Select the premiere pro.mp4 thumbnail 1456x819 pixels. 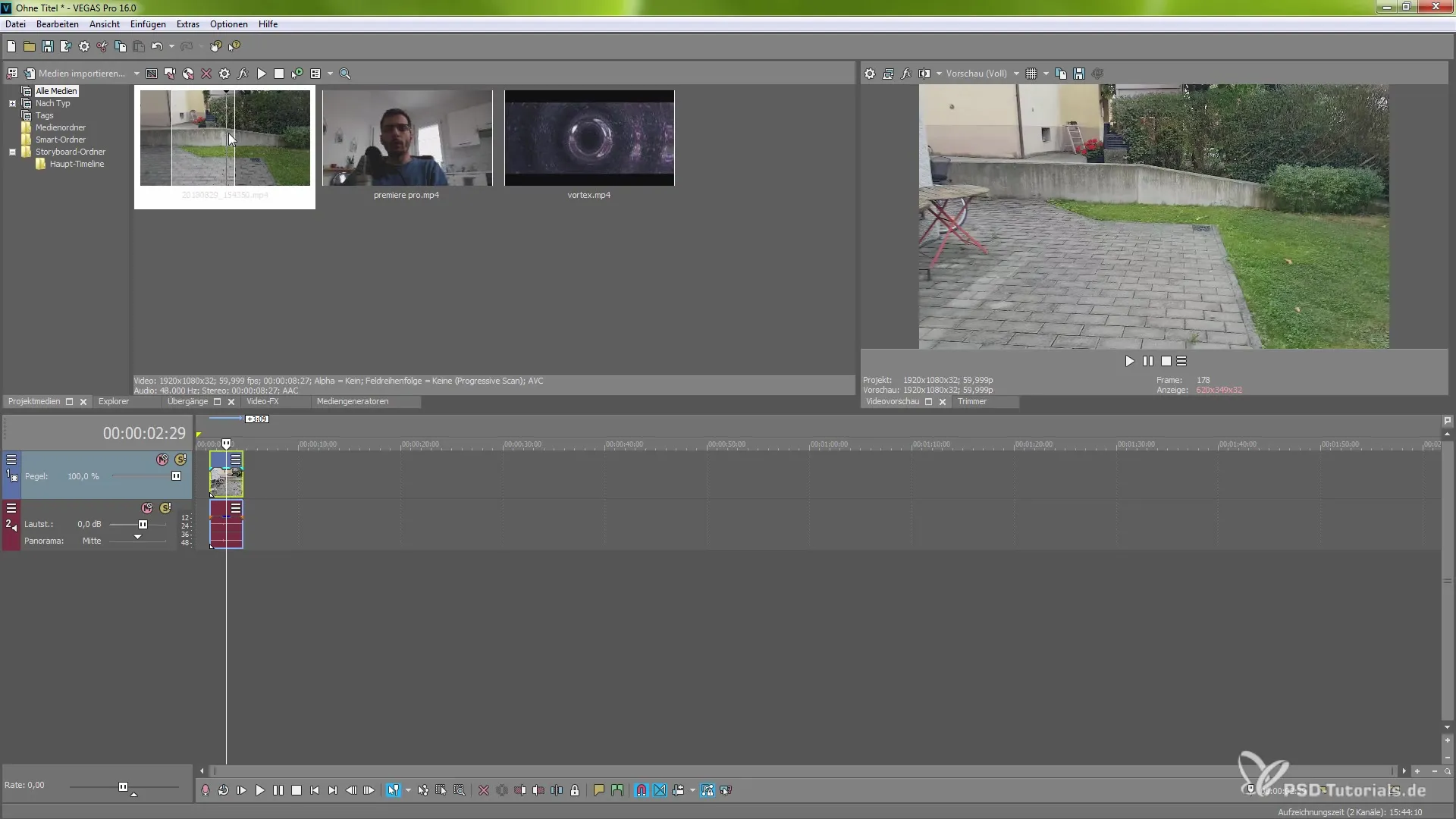pos(407,138)
